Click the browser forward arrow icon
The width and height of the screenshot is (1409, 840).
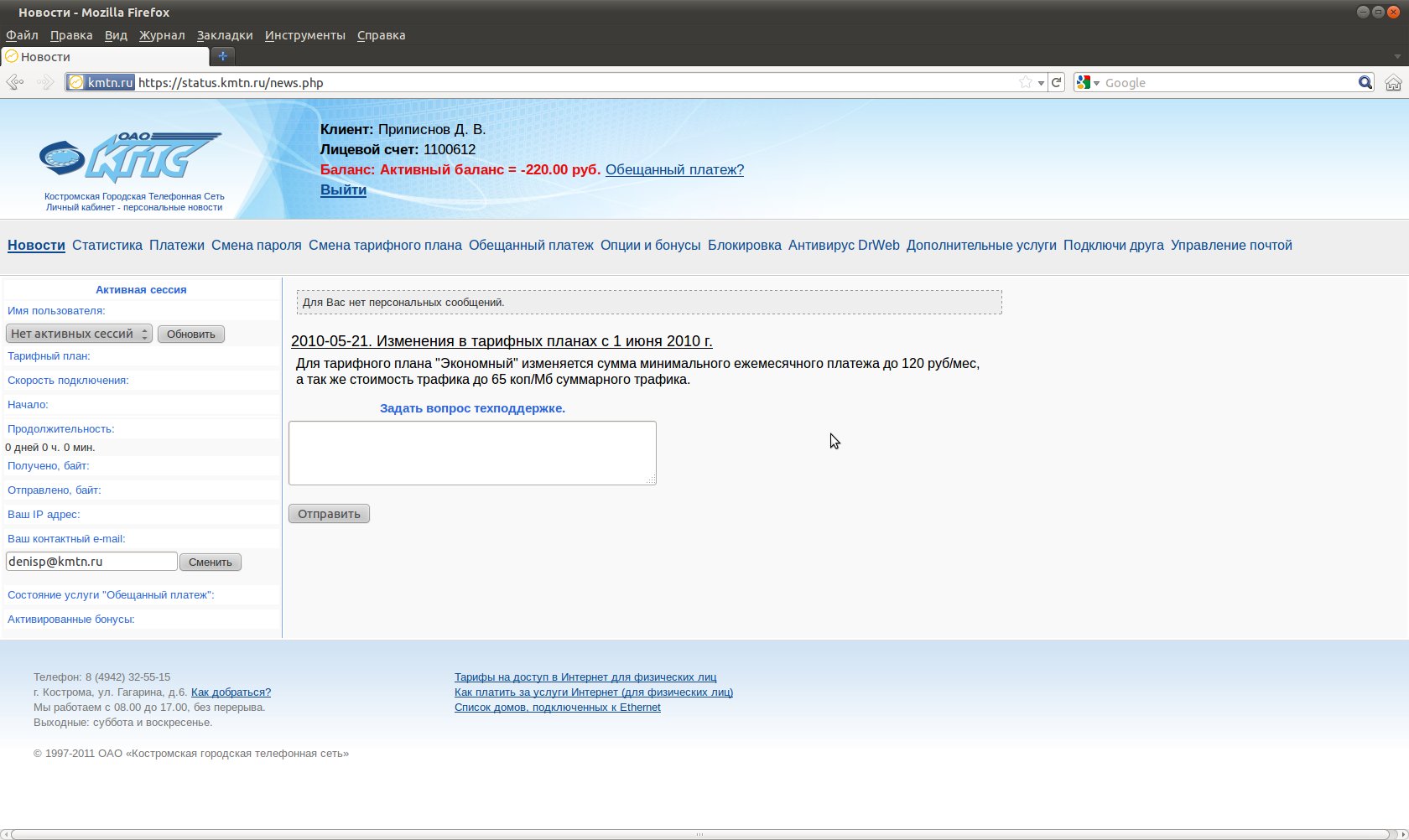[45, 82]
